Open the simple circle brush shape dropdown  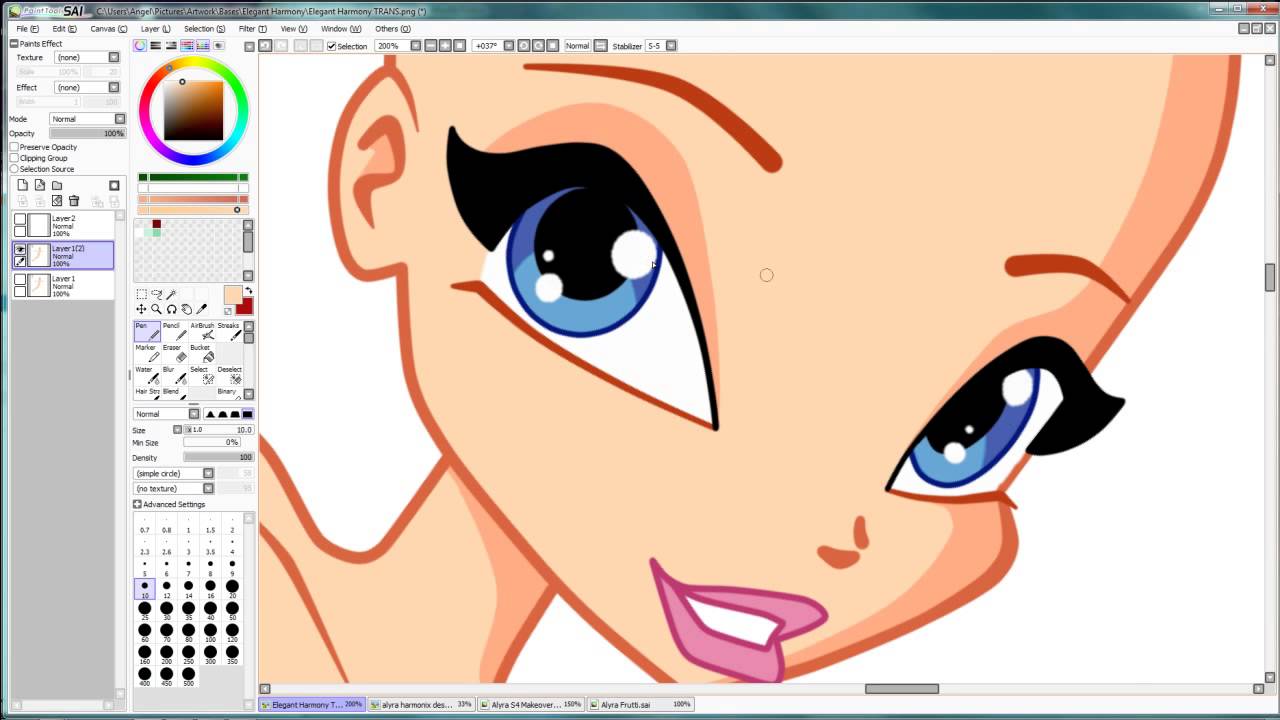(173, 474)
